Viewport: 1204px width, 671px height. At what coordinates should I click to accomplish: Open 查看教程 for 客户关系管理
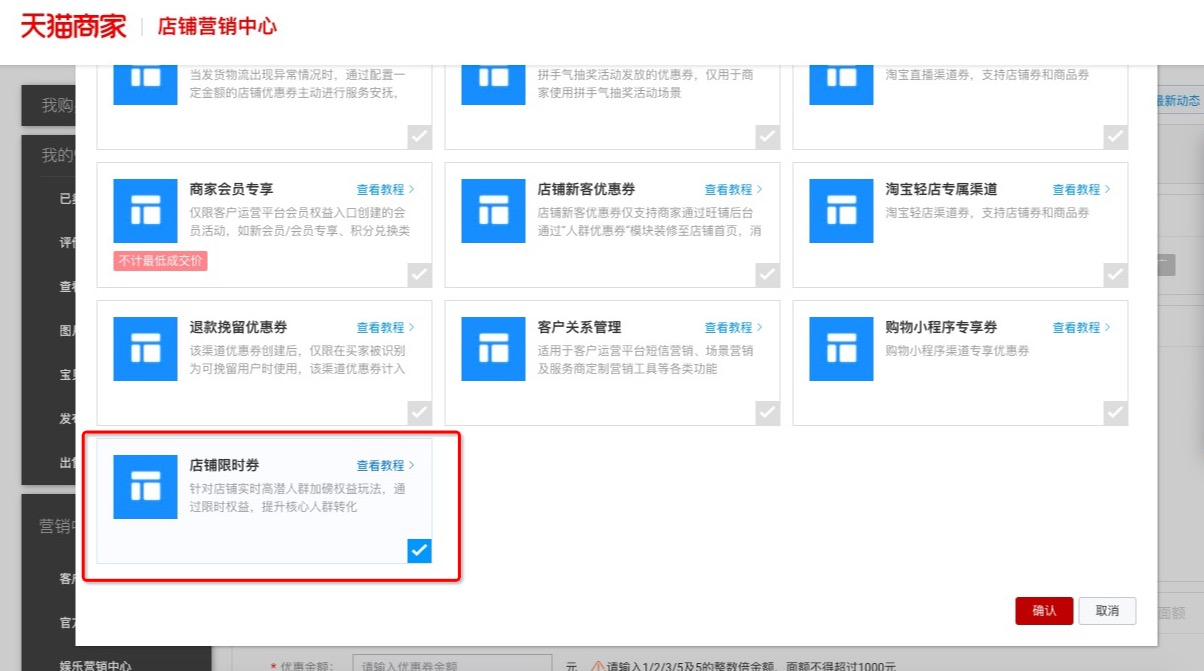click(x=733, y=327)
